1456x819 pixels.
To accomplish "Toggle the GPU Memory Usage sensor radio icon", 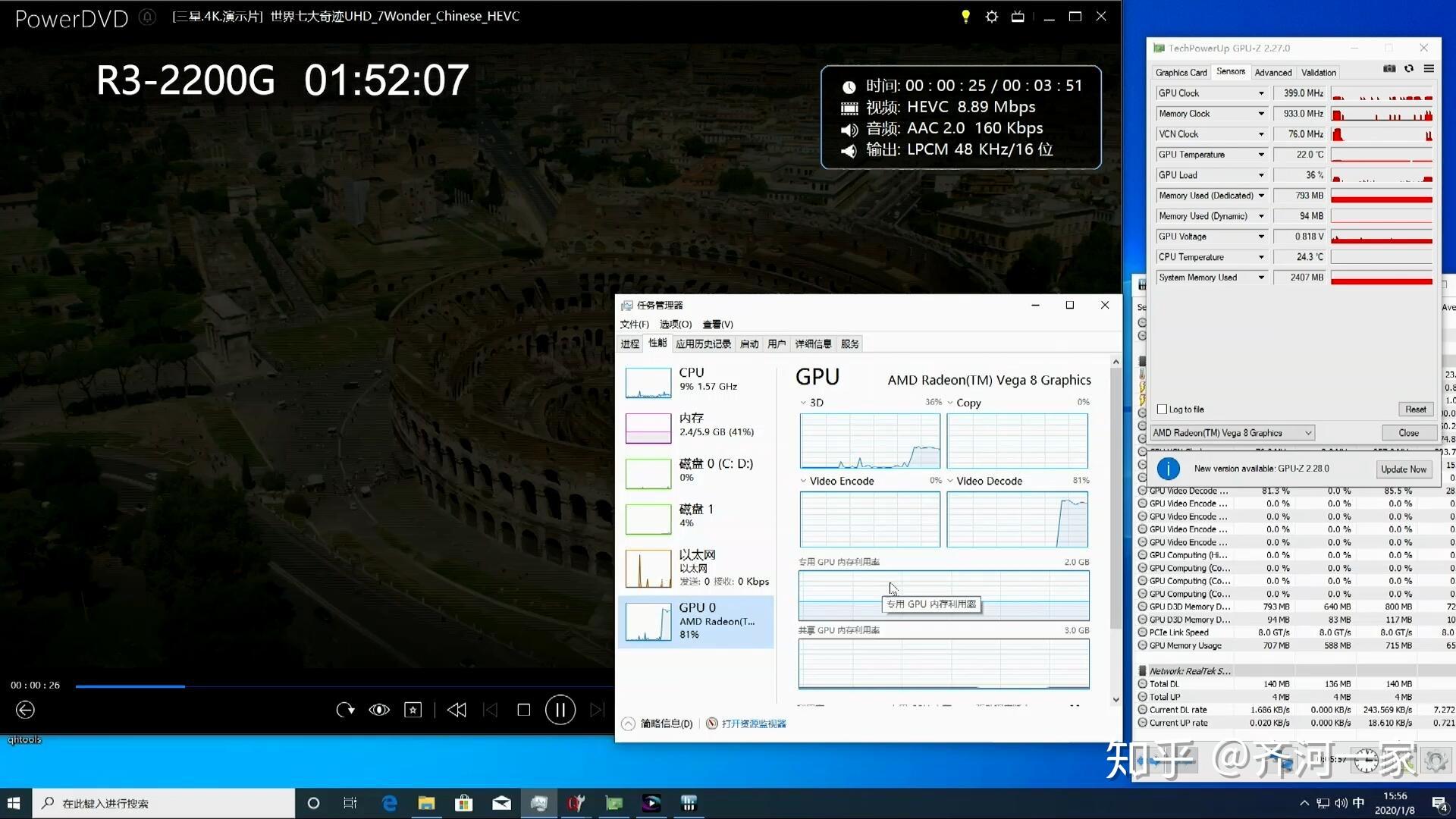I will 1142,645.
